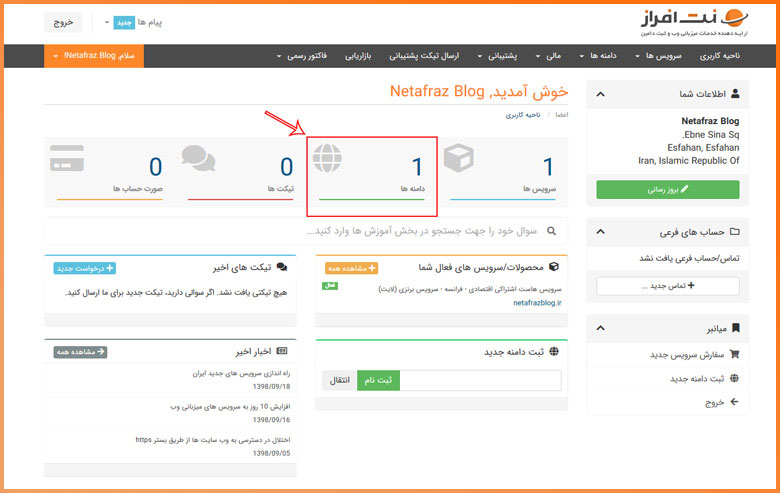Open the مالی dropdown menu
Image resolution: width=780 pixels, height=493 pixels.
[548, 56]
